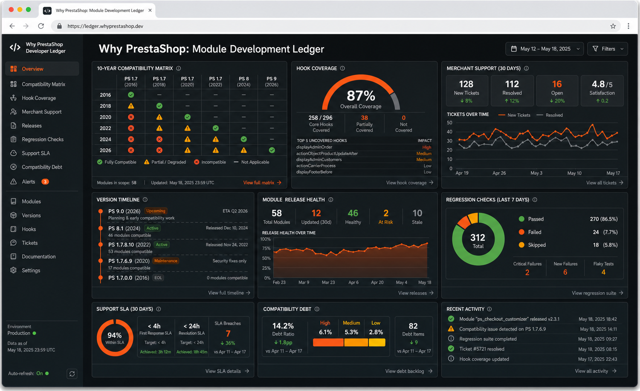The image size is (640, 391).
Task: Open Regression Checks in the sidebar
Action: click(42, 140)
